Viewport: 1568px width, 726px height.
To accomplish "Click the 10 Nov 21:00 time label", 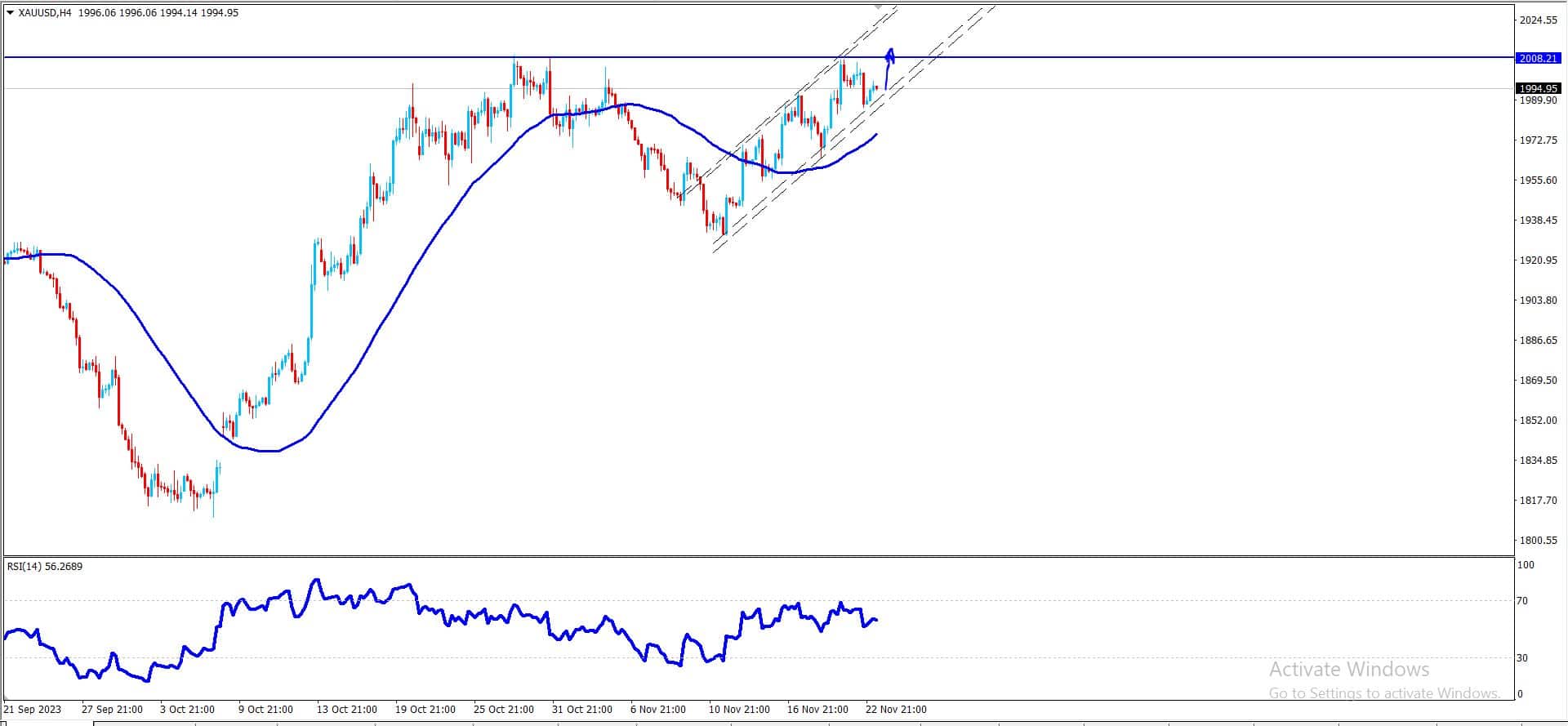I will [739, 710].
